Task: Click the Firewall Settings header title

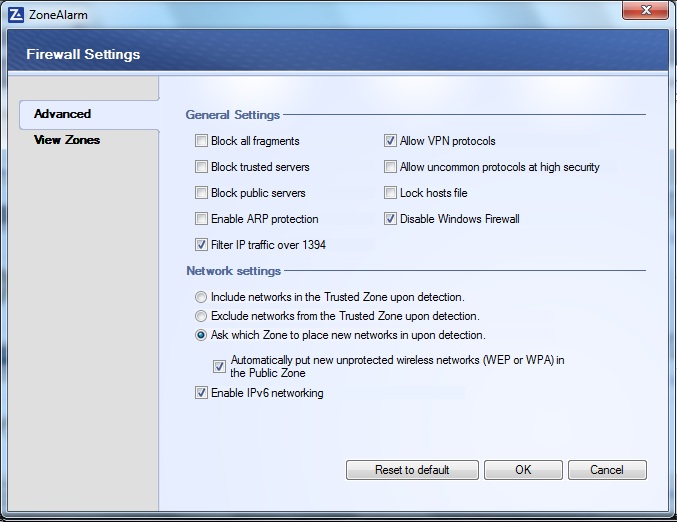Action: point(83,54)
